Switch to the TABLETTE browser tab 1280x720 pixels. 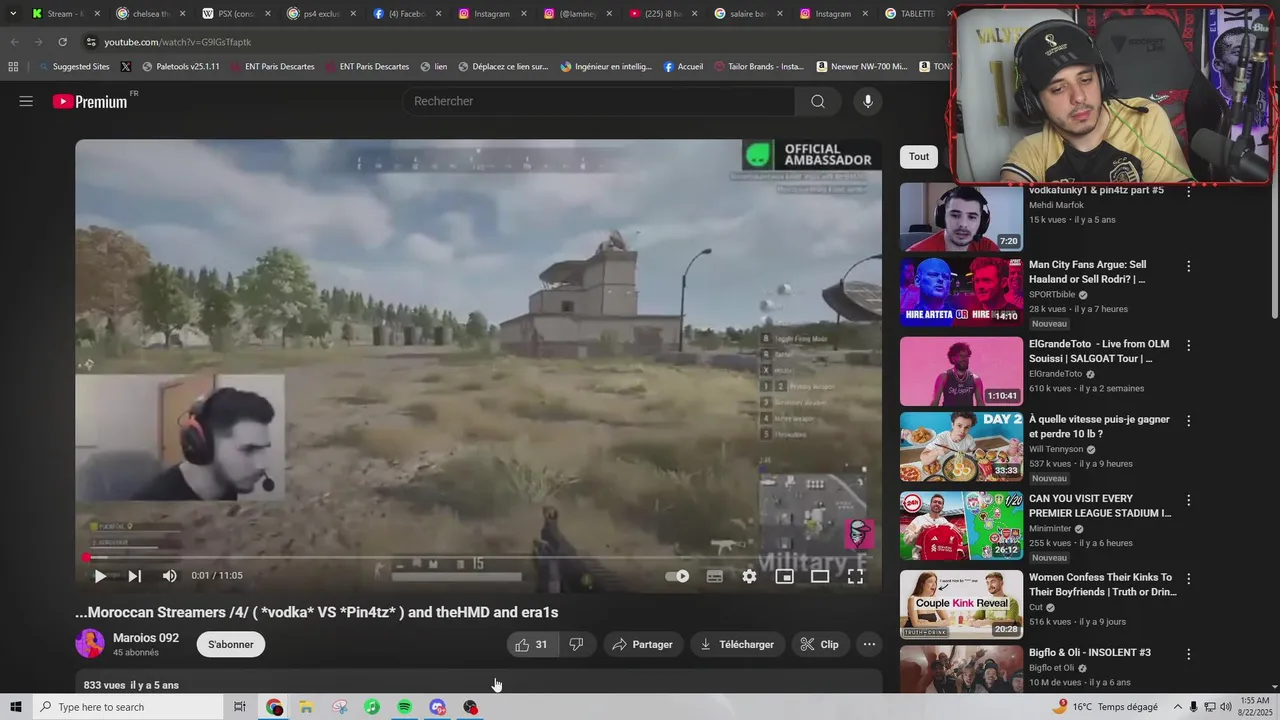915,14
